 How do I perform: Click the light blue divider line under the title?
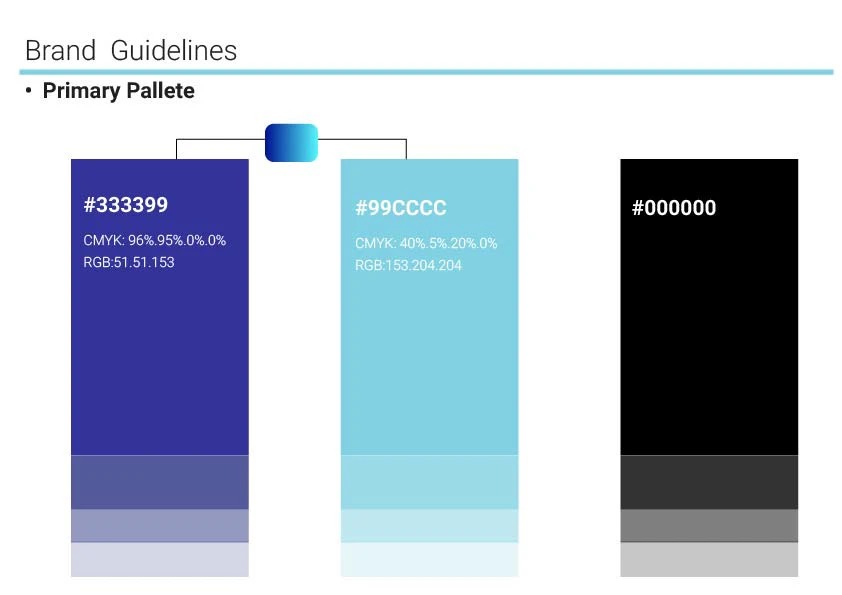426,72
